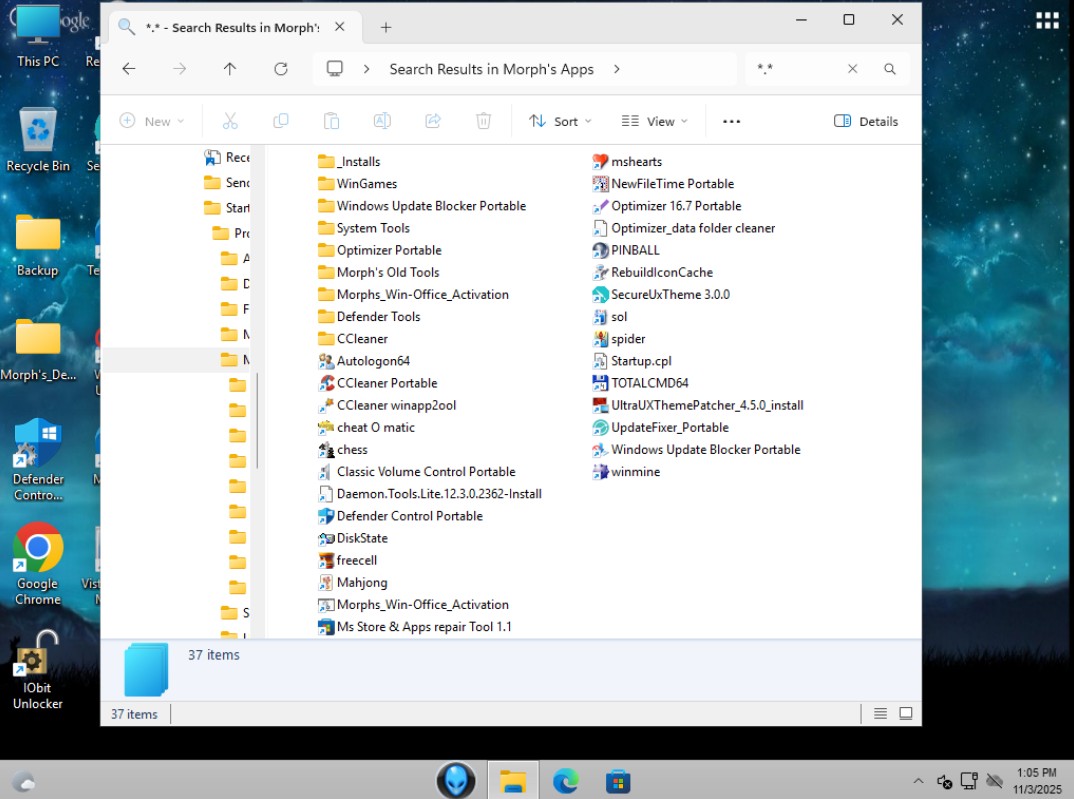1074x799 pixels.
Task: Expand the New item dropdown
Action: (152, 121)
